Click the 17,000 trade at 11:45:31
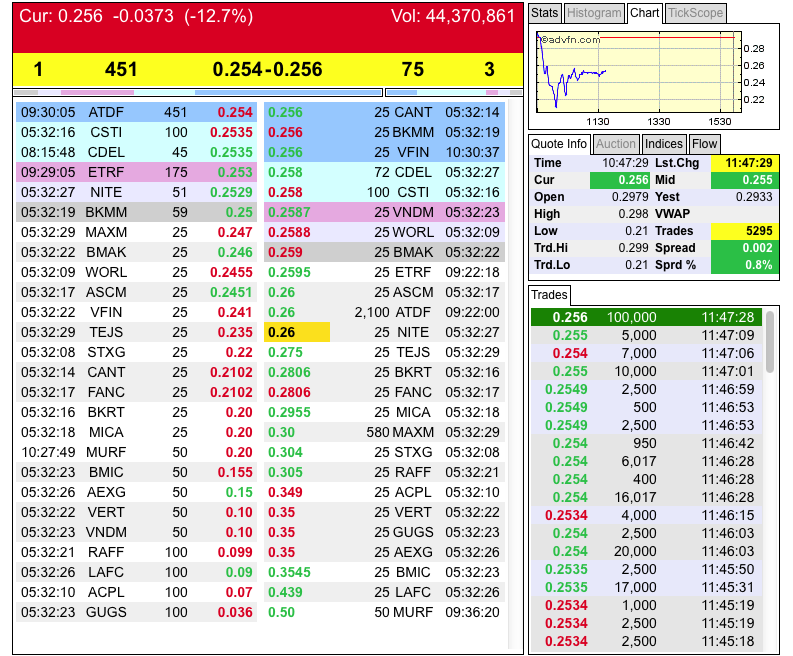This screenshot has width=793, height=656. 646,587
